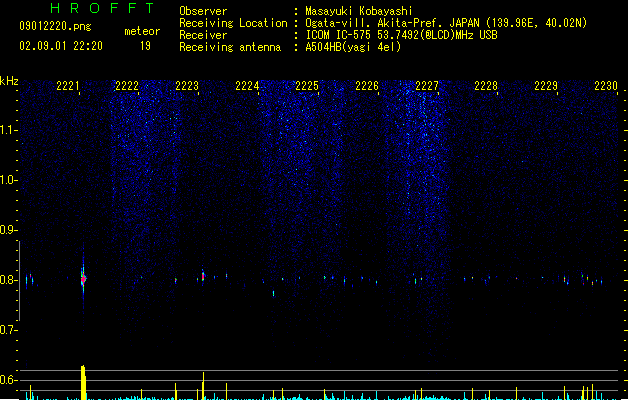This screenshot has width=629, height=400.
Task: Click the 2225 time marker
Action: (307, 86)
